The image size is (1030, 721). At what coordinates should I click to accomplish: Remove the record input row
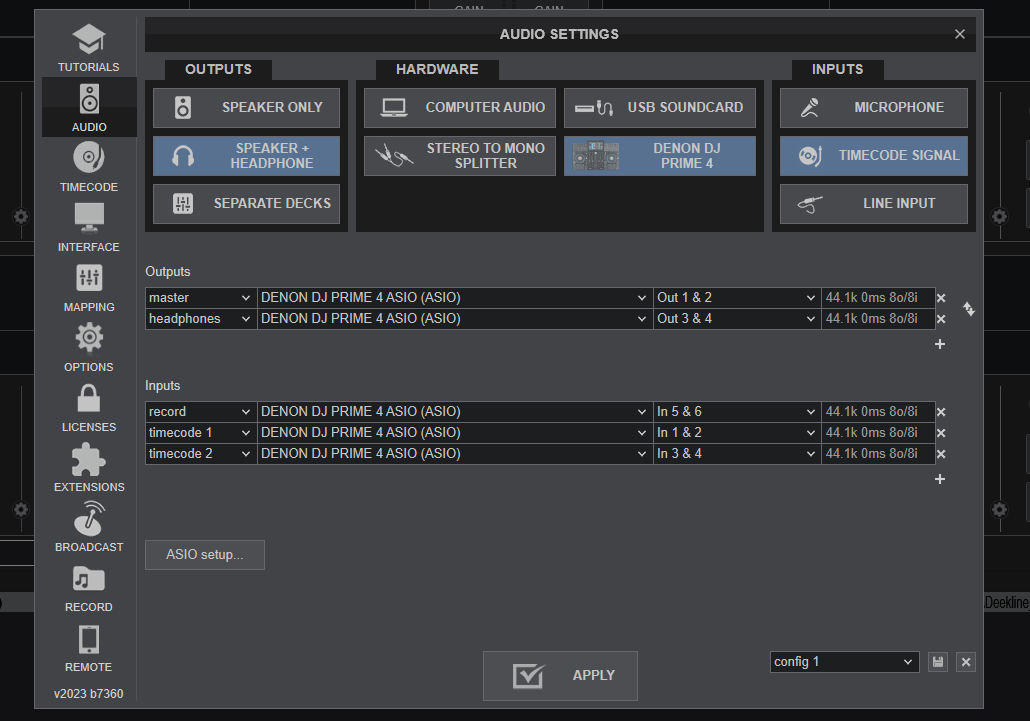pos(941,412)
